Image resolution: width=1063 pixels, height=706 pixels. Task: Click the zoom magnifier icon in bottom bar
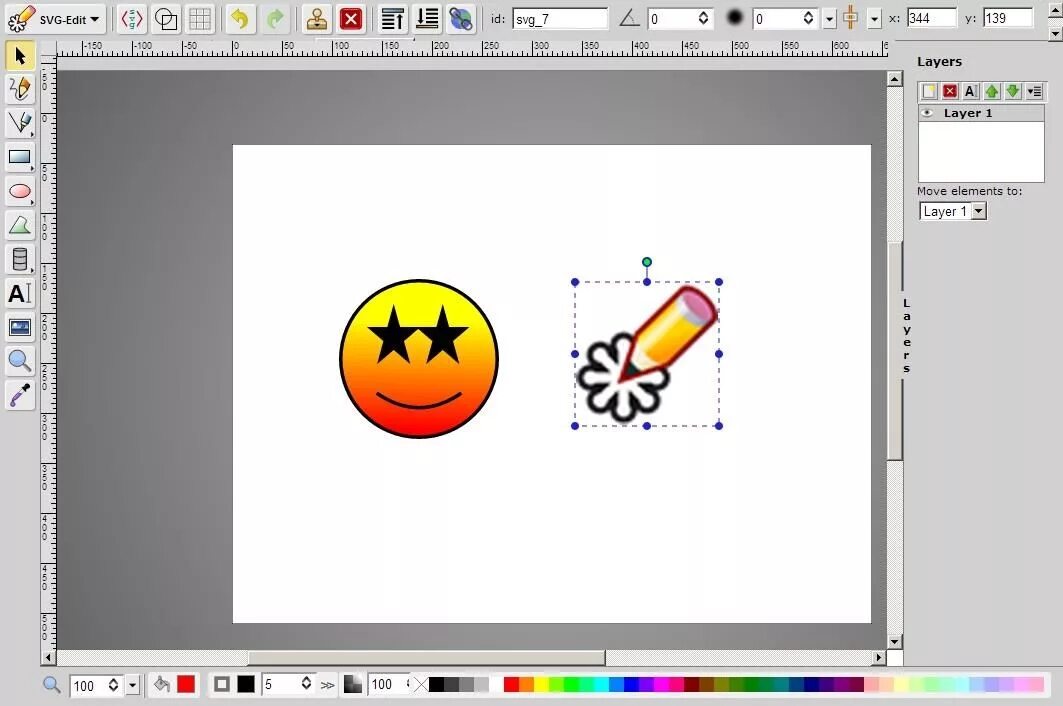coord(52,684)
